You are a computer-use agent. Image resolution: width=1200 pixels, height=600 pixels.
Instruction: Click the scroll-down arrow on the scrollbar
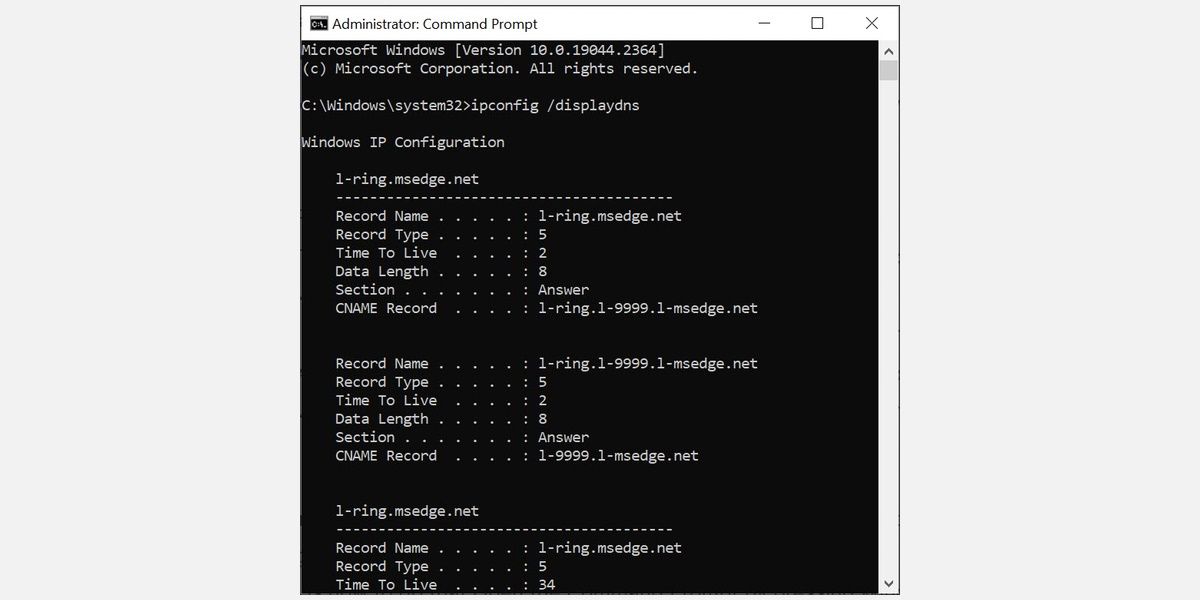pos(888,582)
